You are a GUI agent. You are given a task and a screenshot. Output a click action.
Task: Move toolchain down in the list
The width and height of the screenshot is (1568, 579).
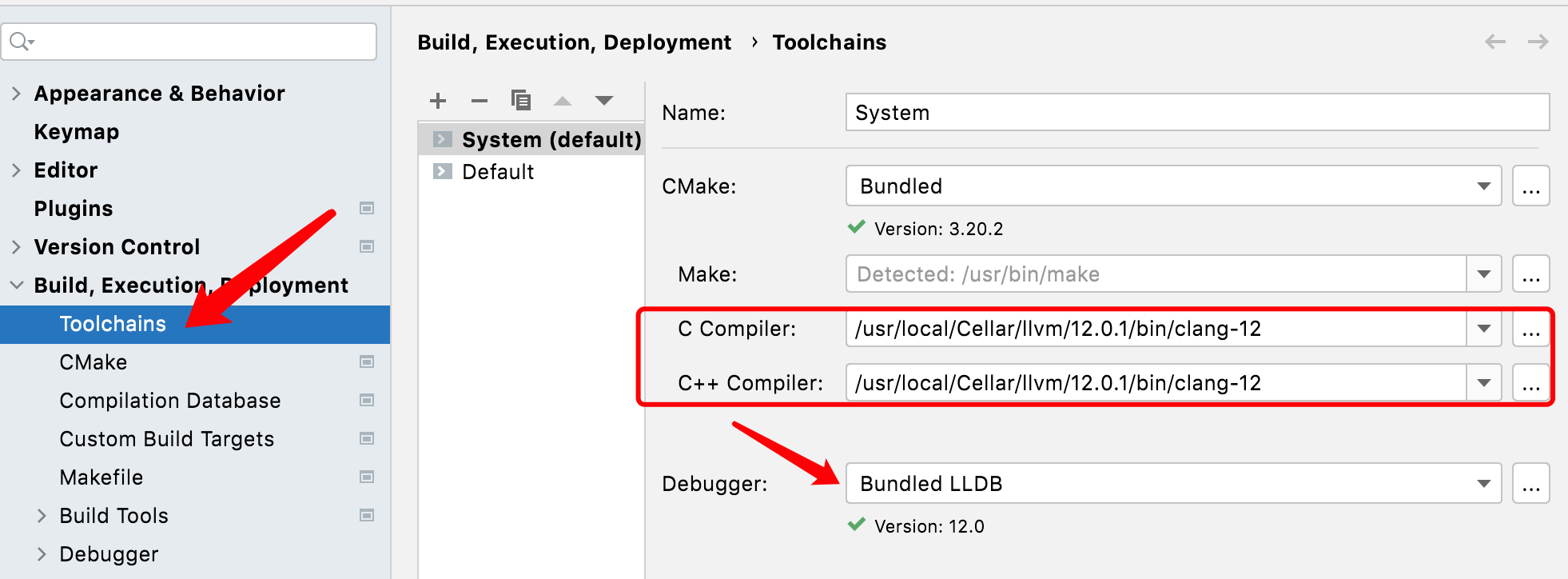click(x=604, y=101)
